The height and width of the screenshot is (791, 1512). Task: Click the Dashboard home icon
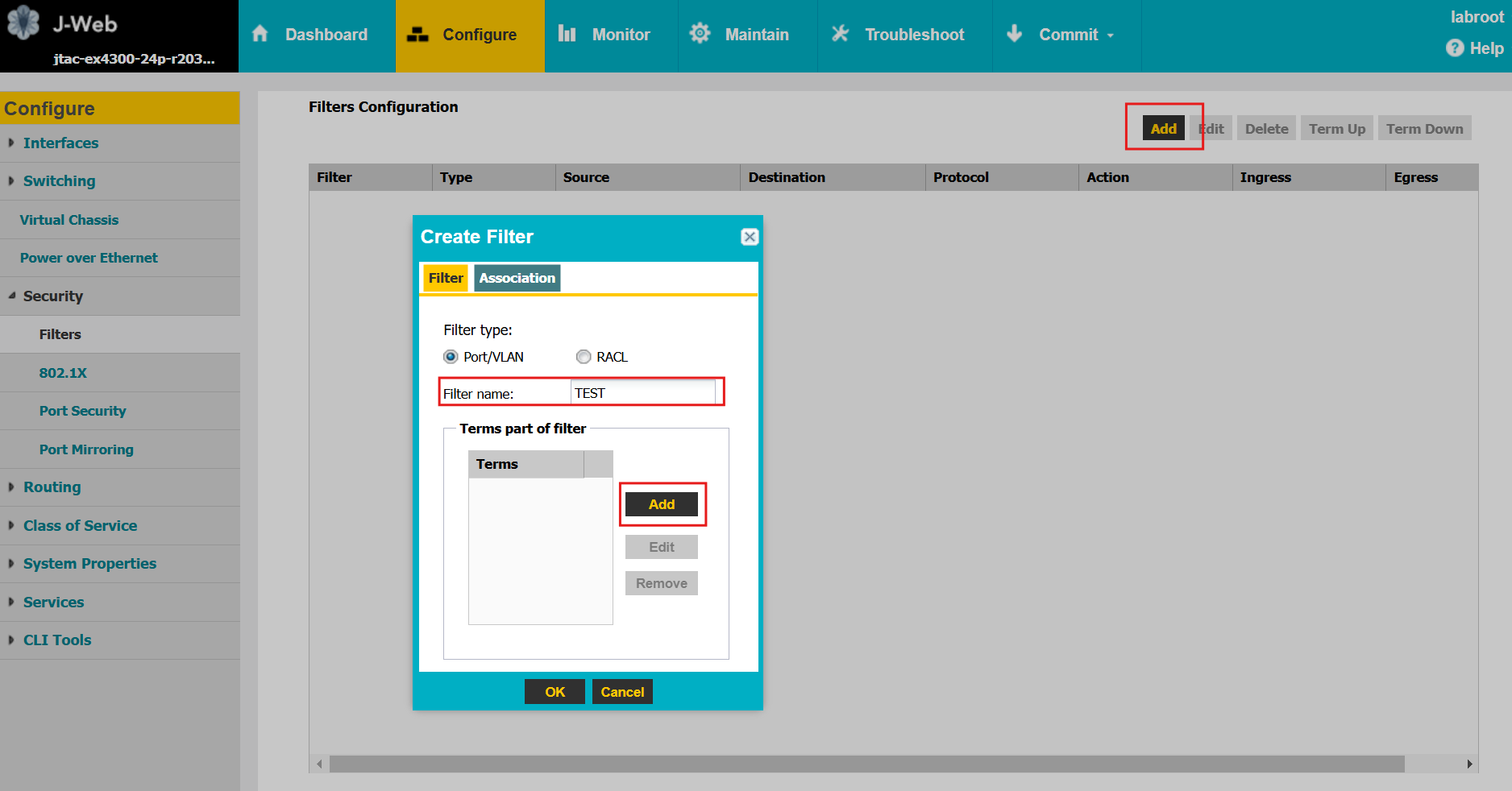(260, 34)
